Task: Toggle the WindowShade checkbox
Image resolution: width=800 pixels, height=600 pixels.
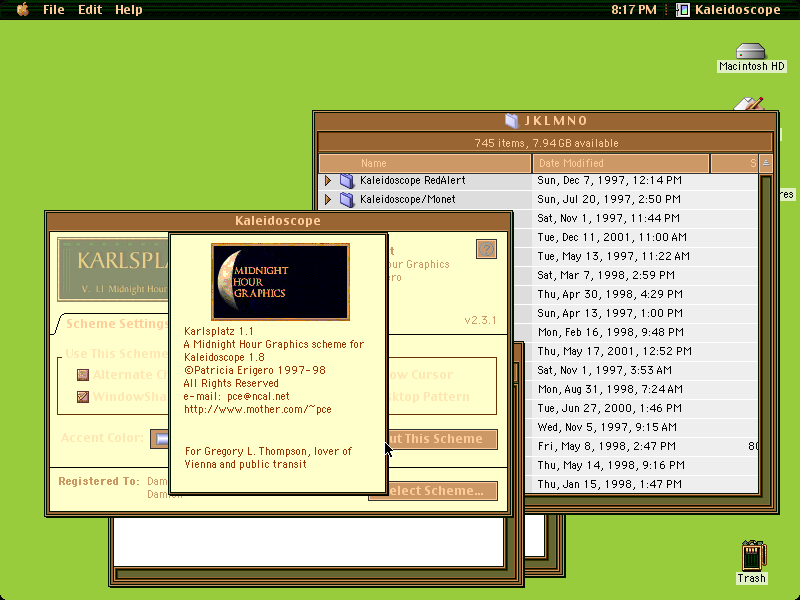Action: [x=83, y=396]
